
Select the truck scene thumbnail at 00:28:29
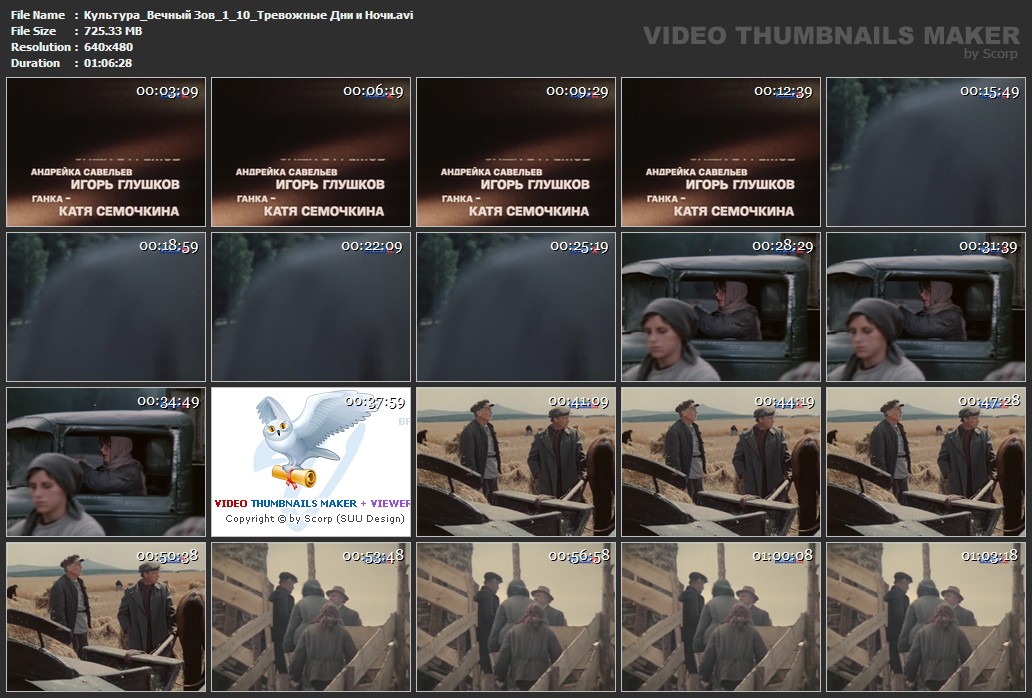click(720, 307)
